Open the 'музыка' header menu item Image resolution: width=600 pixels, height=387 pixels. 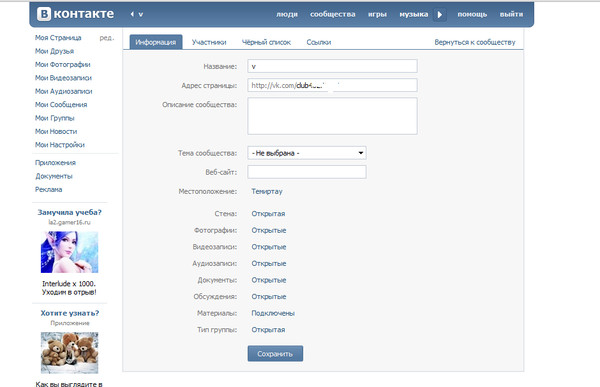point(414,14)
